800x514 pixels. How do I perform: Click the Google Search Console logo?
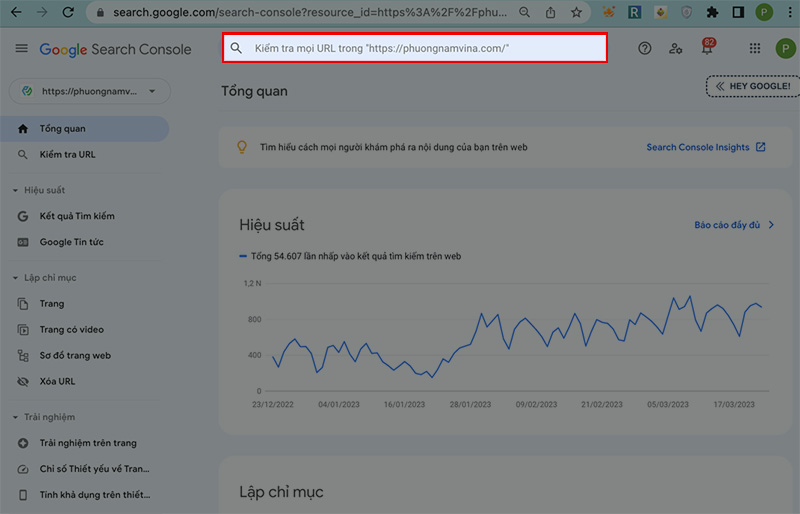(115, 50)
